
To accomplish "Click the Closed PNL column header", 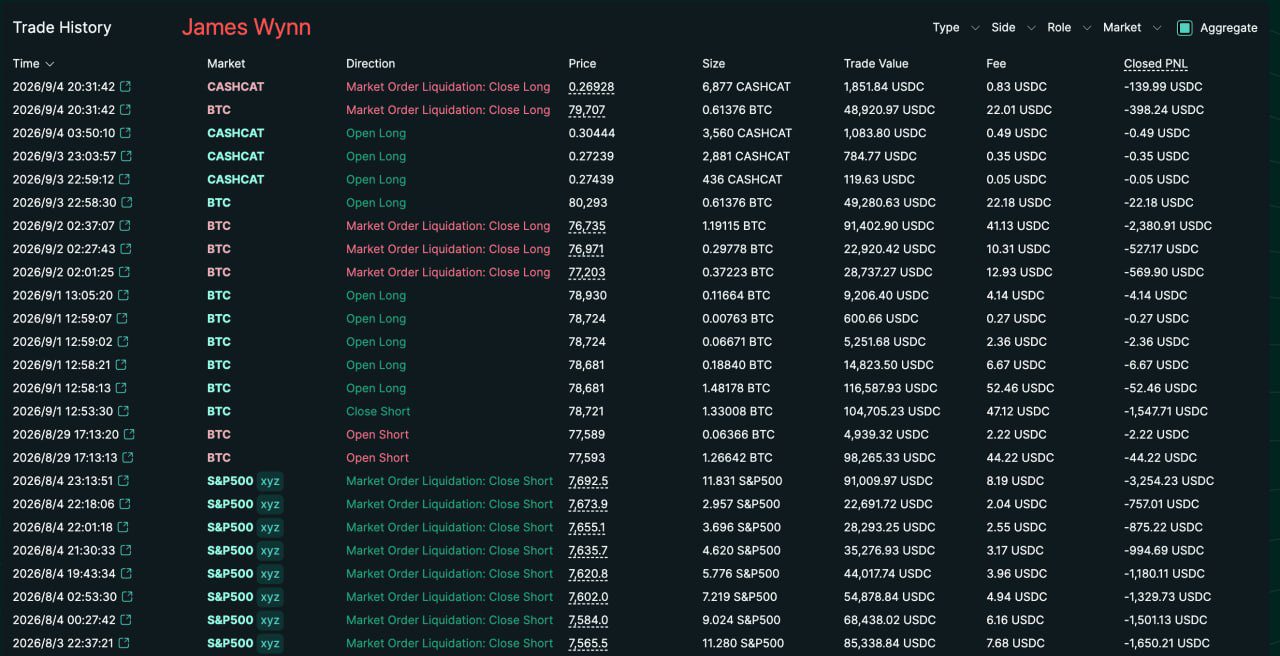I will [1155, 64].
